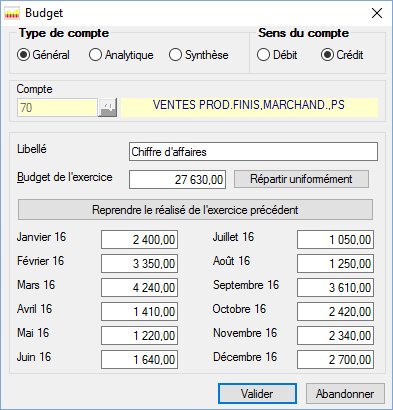Screen dimensions: 393x410
Task: Select the Général account type
Action: pos(43,55)
